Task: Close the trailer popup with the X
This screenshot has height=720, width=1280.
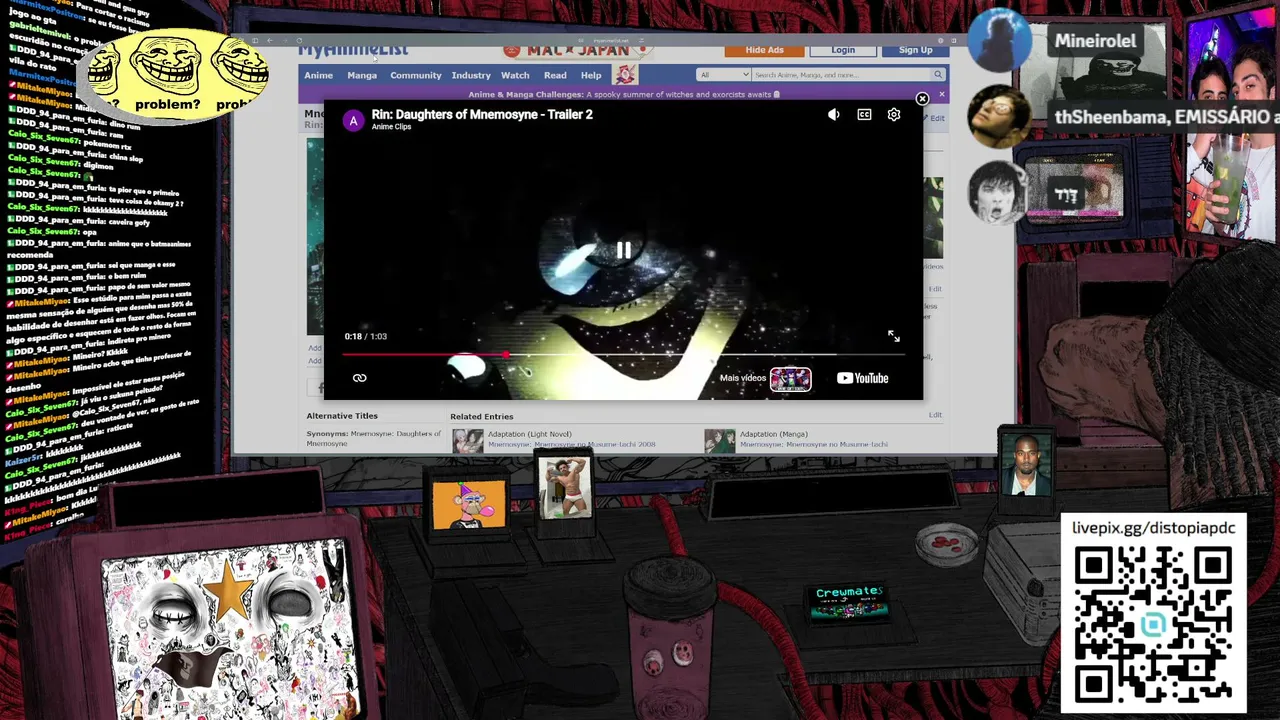Action: click(922, 99)
